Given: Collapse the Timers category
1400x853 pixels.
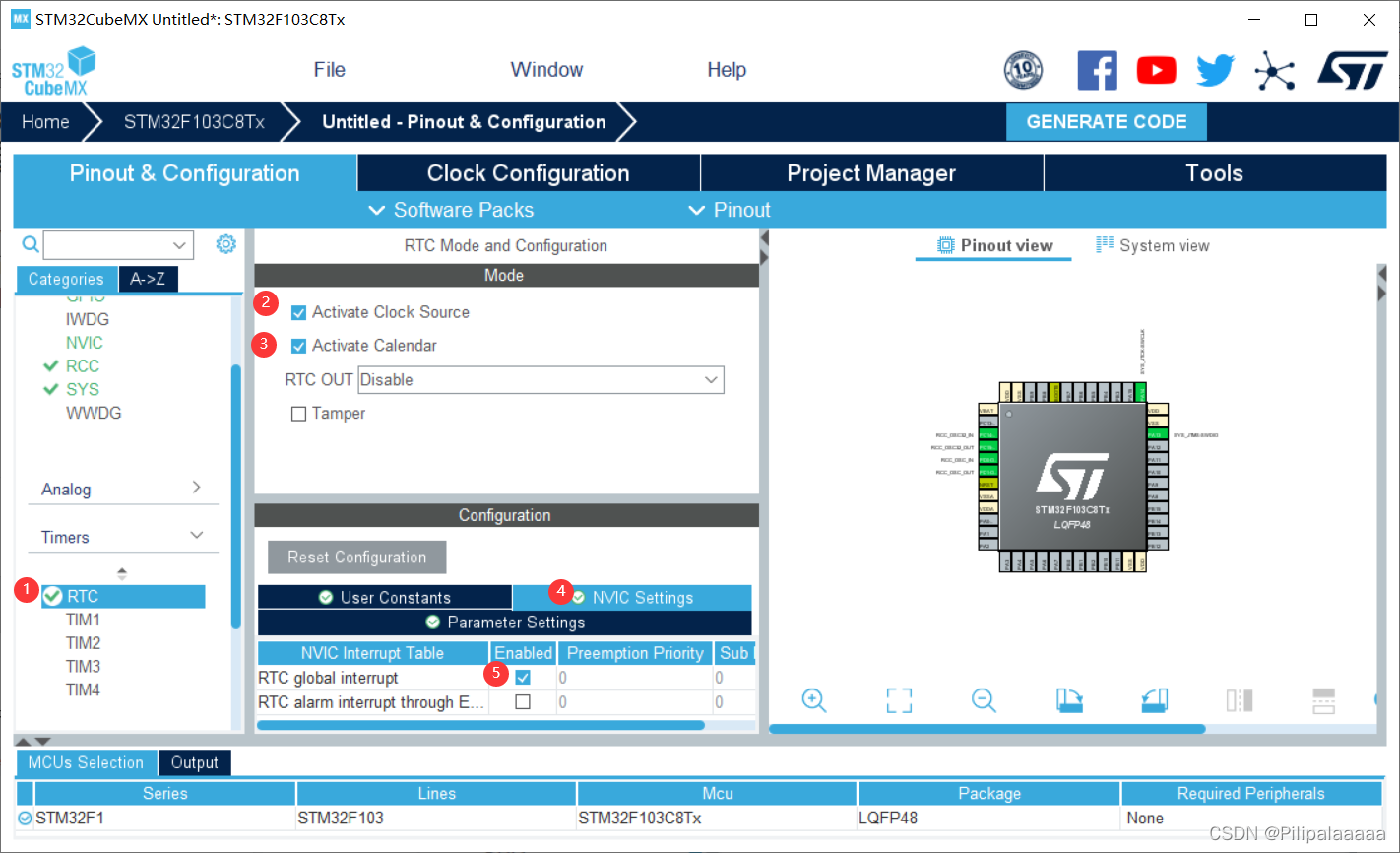Looking at the screenshot, I should [122, 537].
